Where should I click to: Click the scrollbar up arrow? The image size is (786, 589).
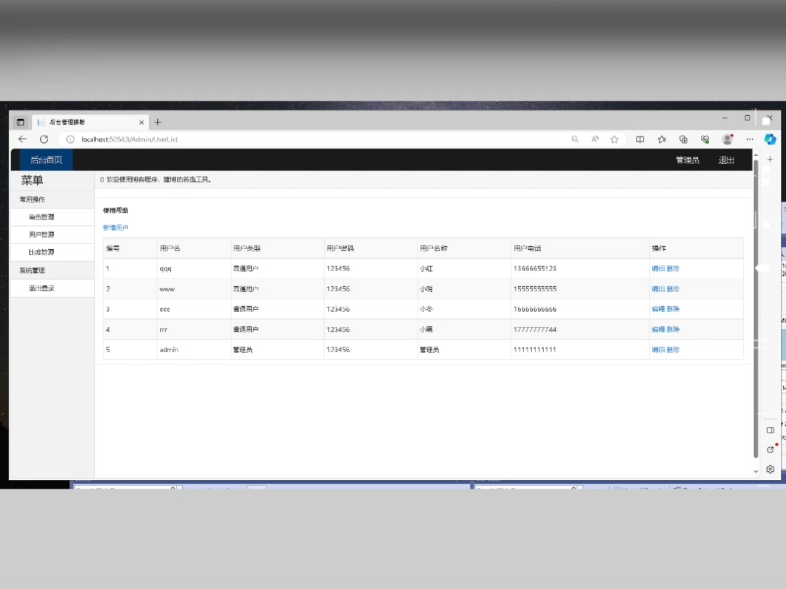point(756,155)
